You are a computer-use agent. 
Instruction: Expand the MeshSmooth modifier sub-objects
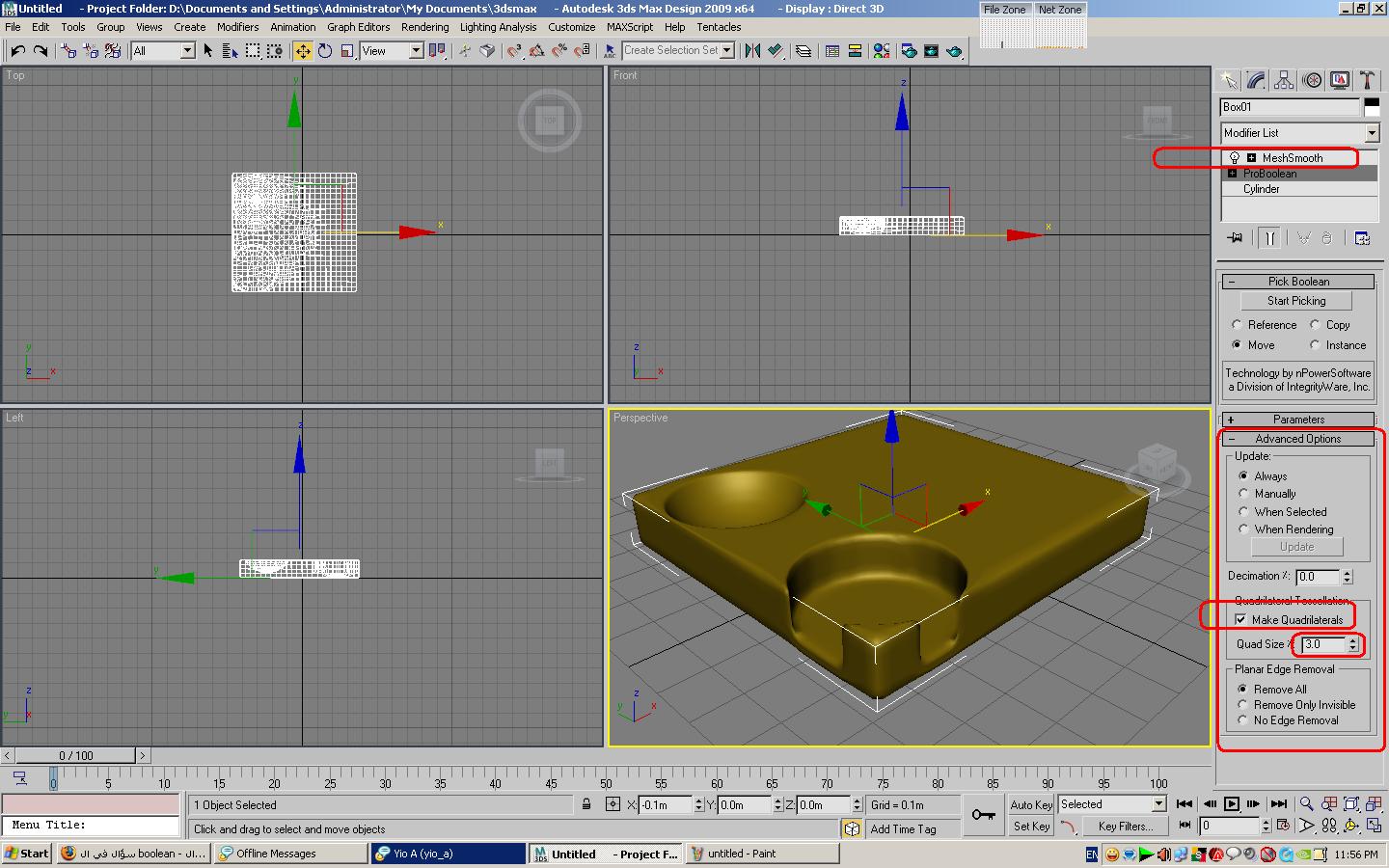[1251, 158]
